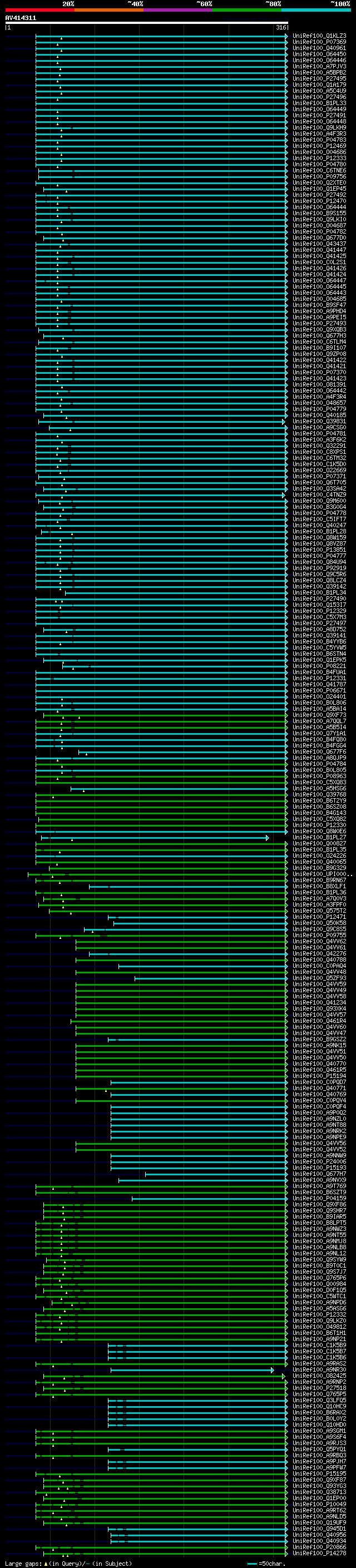Viewport: 356px width, 1568px height.
Task: Select hit label UniRef100_B4G143
Action: point(319,813)
